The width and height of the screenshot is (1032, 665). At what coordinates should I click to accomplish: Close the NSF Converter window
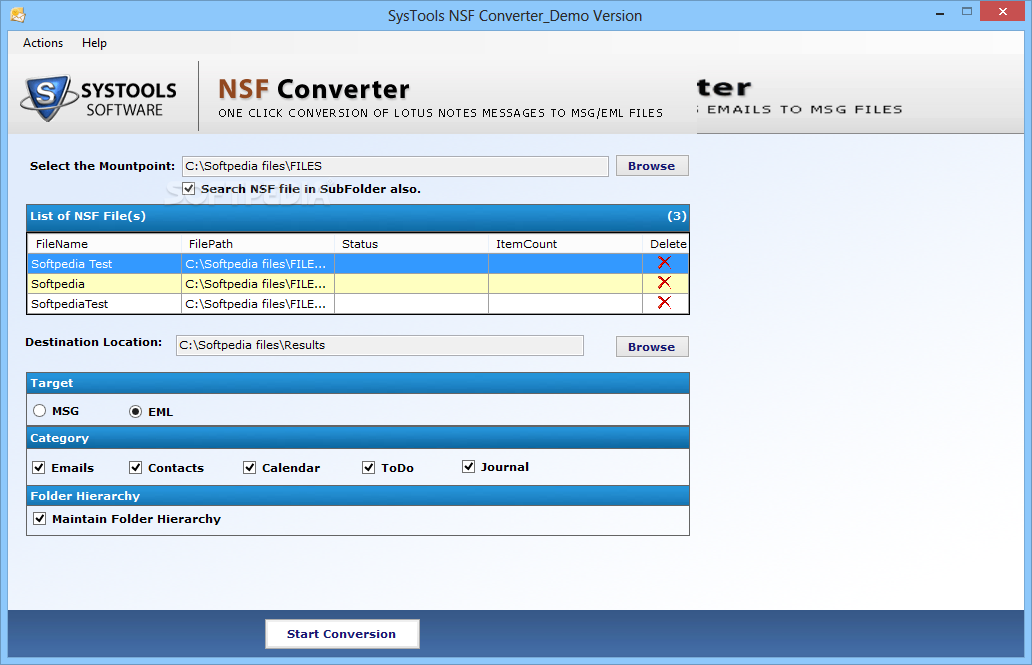(x=1002, y=11)
